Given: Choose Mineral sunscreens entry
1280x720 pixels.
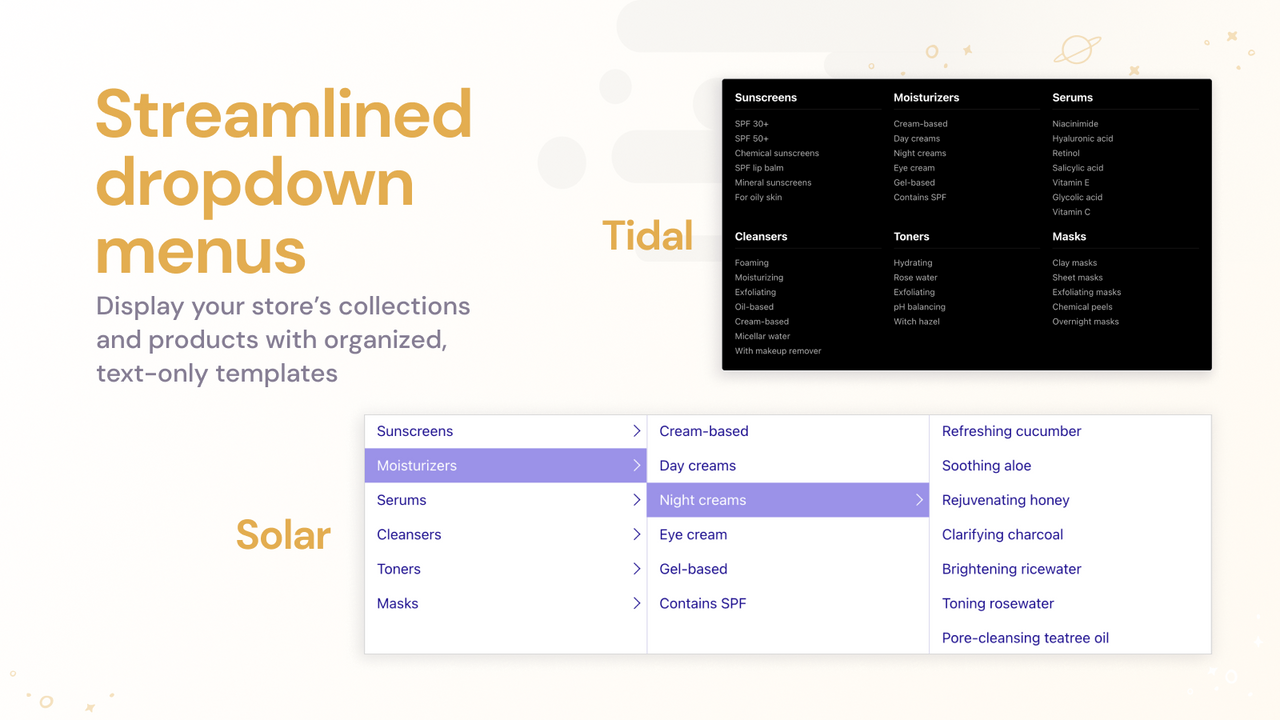Looking at the screenshot, I should pyautogui.click(x=773, y=183).
